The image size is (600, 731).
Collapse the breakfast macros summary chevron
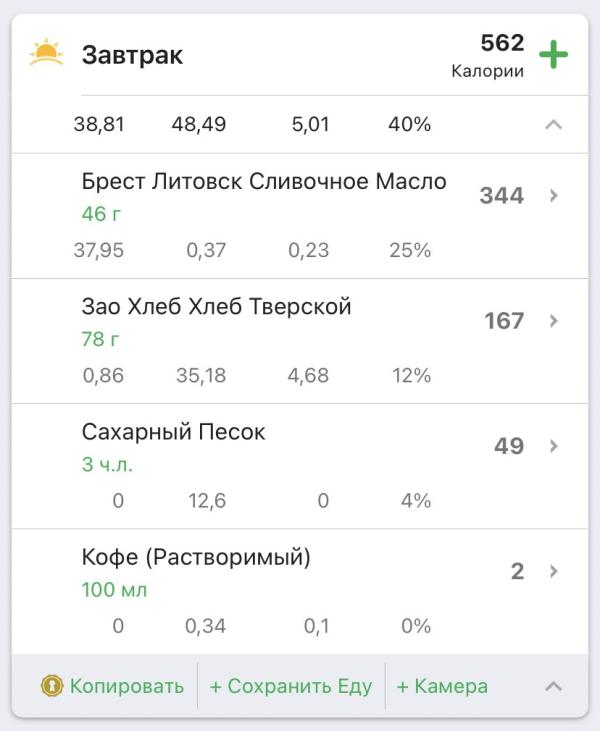553,125
